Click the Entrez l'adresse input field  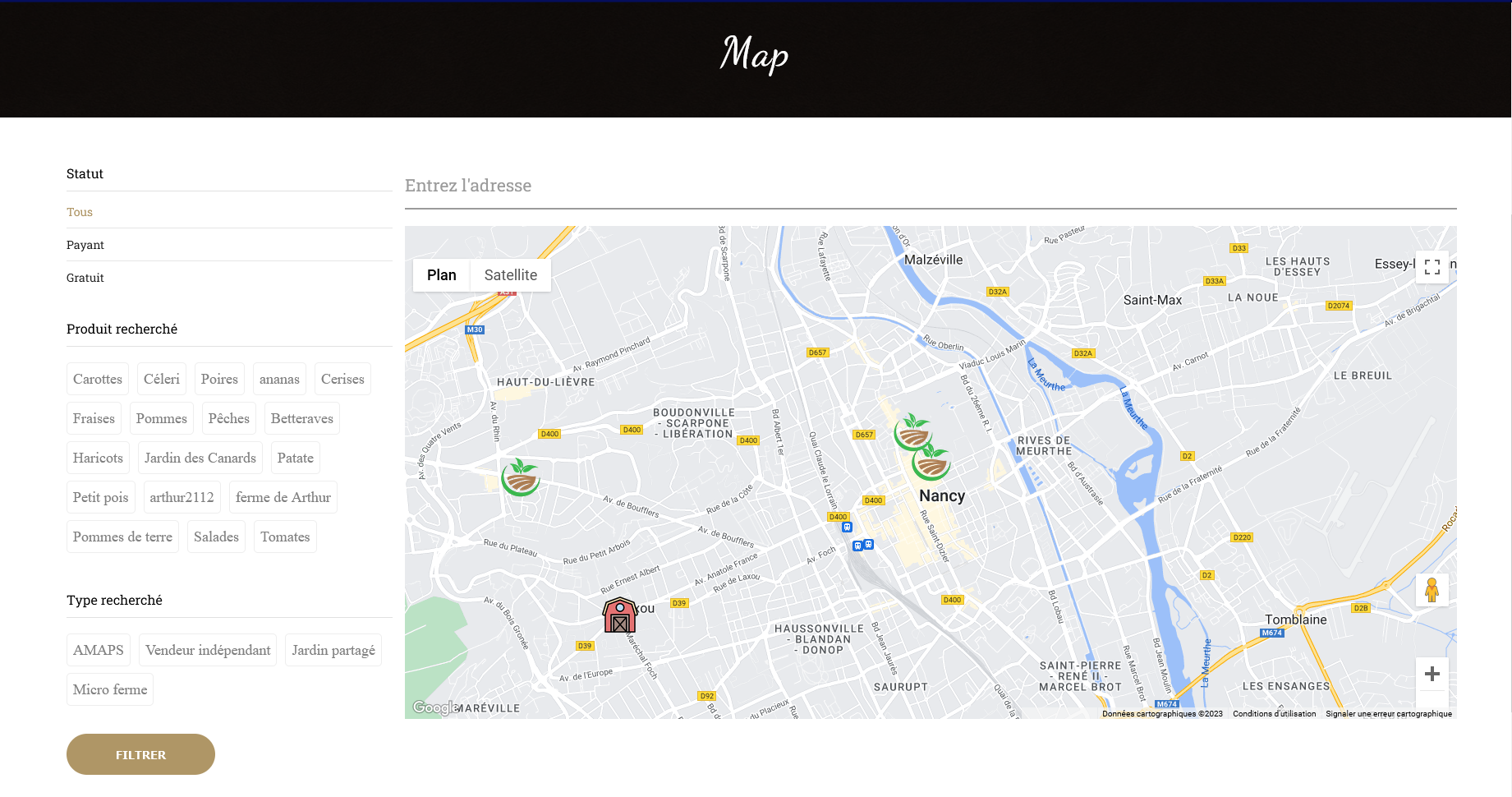click(x=931, y=186)
